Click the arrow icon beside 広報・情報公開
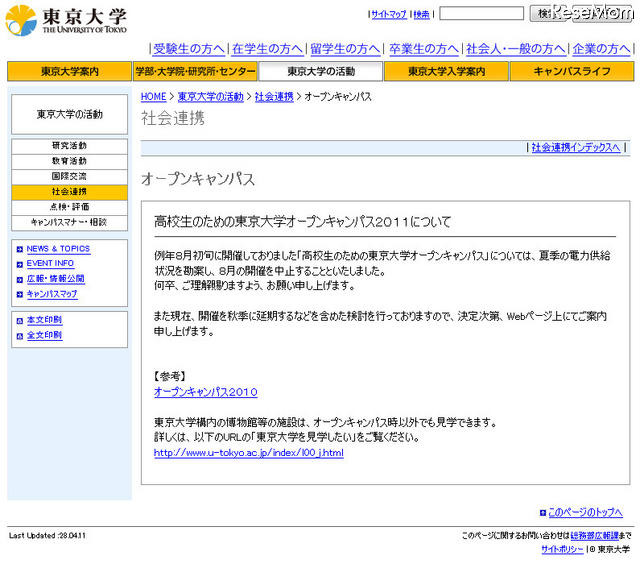The image size is (640, 564). click(20, 280)
